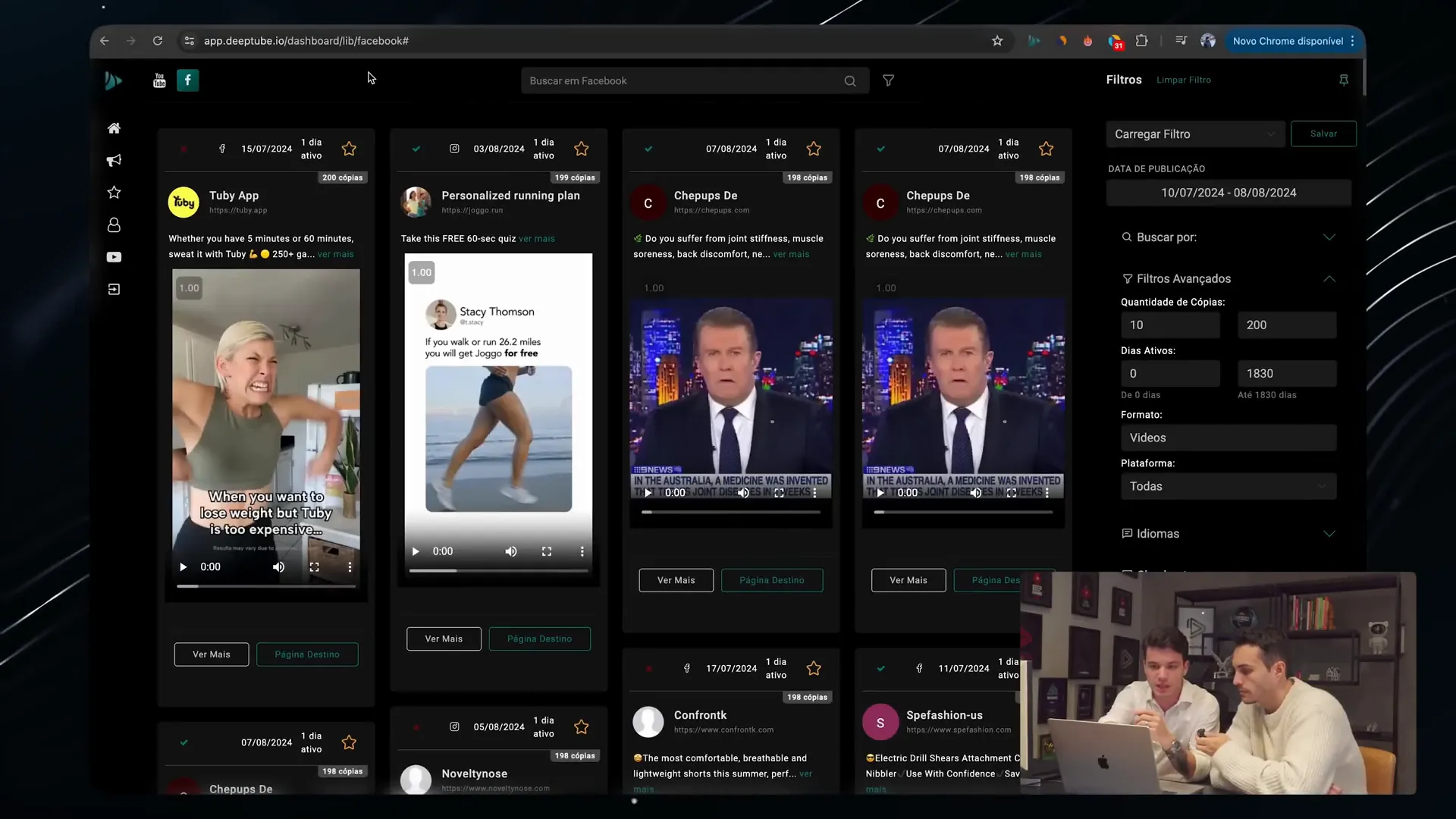1456x819 pixels.
Task: Favorite the Noveltynose ad
Action: tap(582, 726)
